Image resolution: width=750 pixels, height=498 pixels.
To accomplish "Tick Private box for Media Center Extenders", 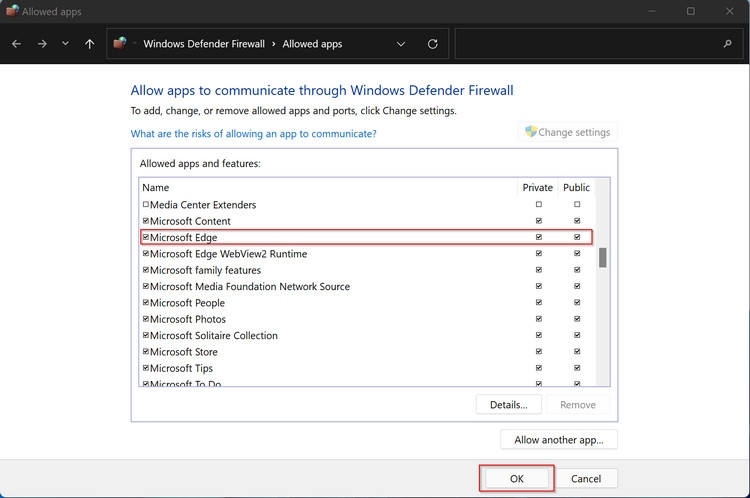I will [x=539, y=204].
